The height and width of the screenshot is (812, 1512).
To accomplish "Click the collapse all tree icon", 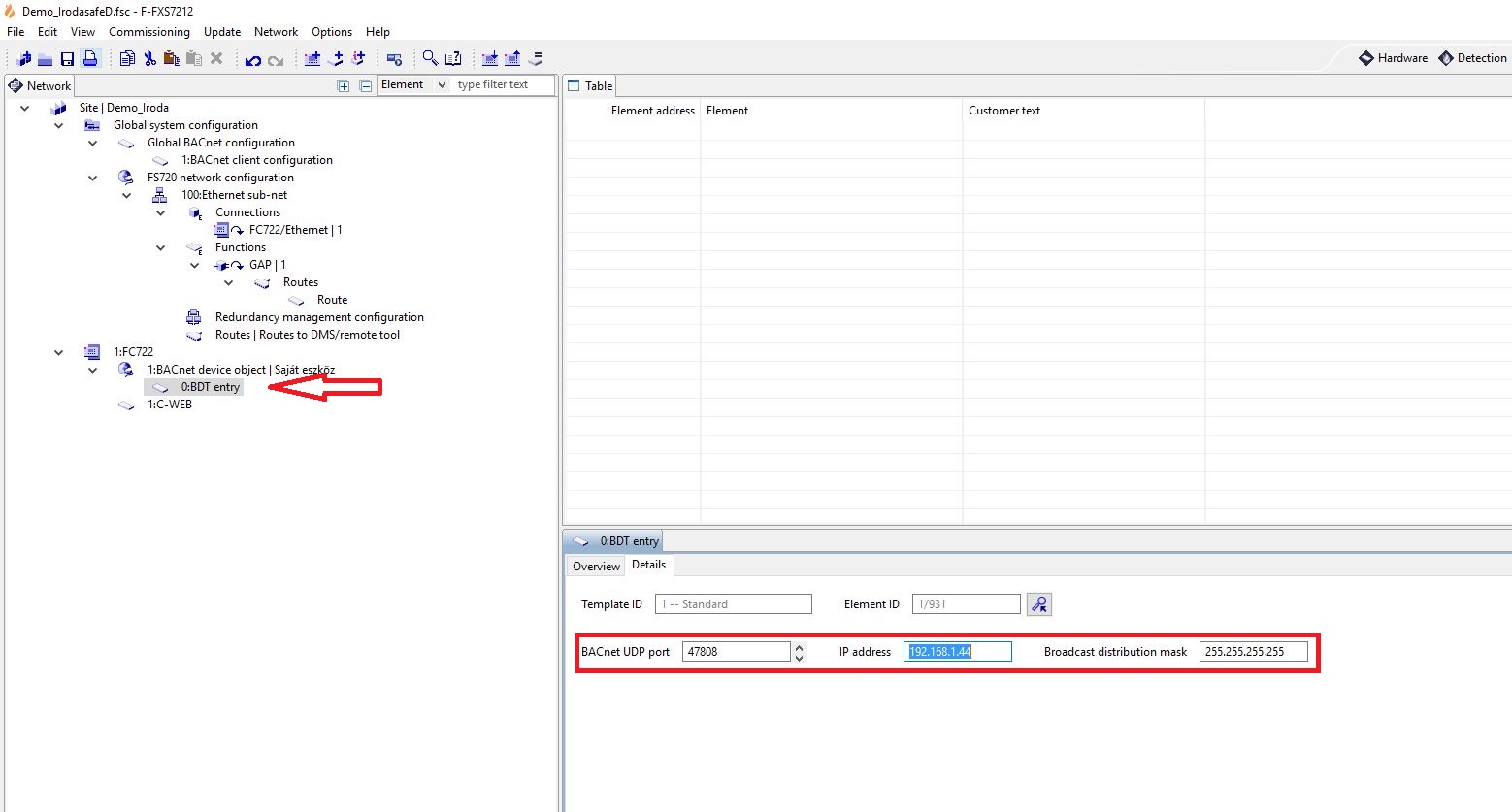I will (x=366, y=85).
